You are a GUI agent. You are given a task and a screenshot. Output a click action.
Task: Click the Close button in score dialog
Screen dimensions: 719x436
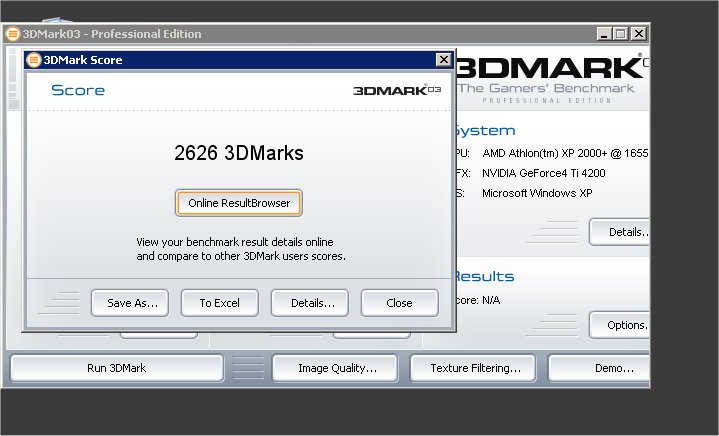(399, 303)
